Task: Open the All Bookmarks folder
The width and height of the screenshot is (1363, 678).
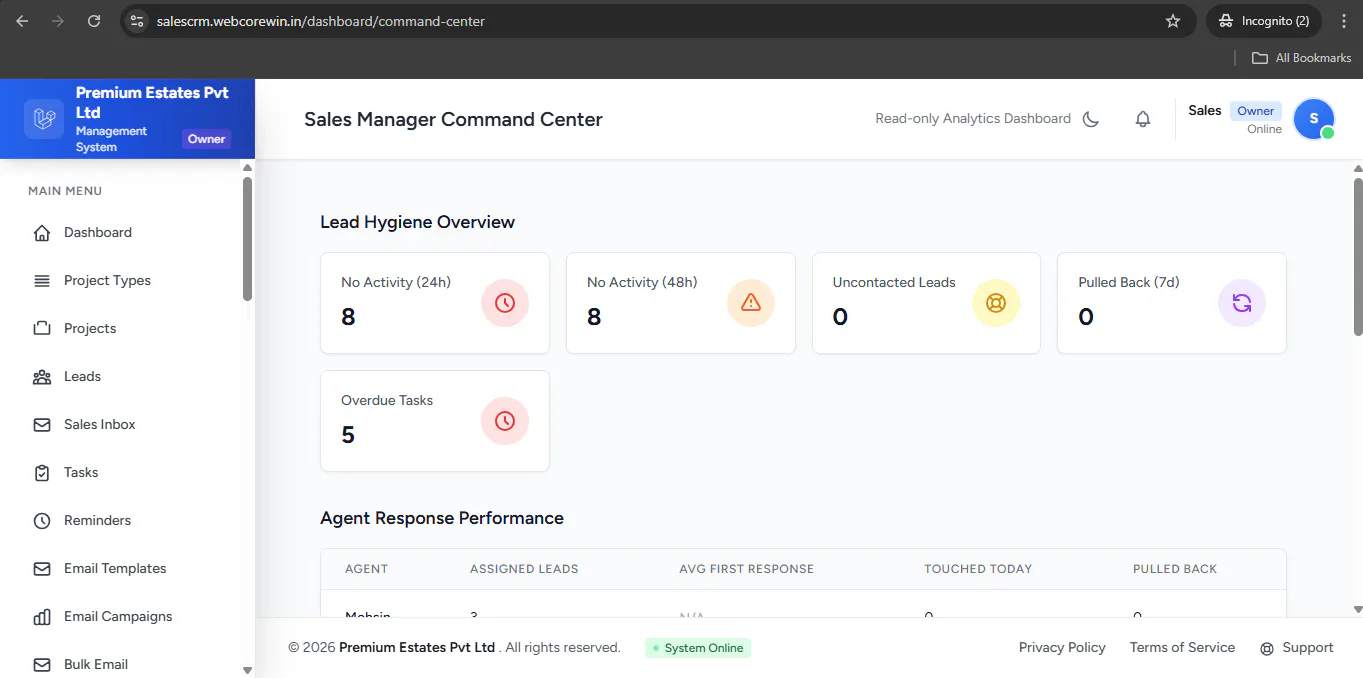Action: tap(1302, 58)
